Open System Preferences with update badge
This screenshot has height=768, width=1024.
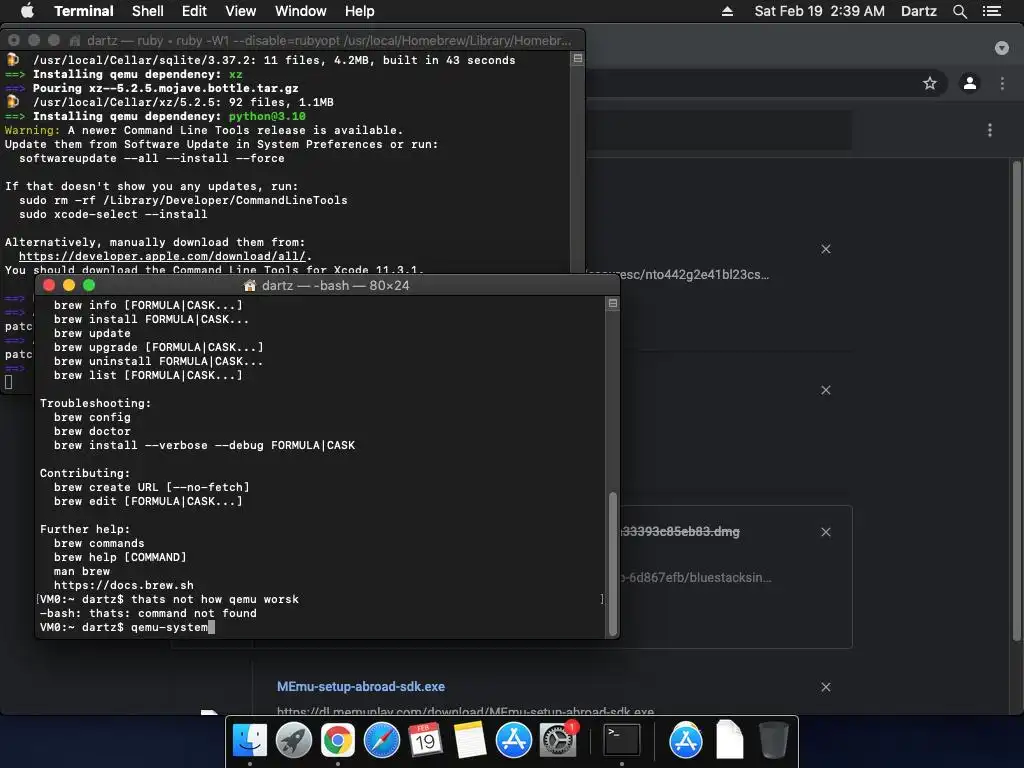558,740
